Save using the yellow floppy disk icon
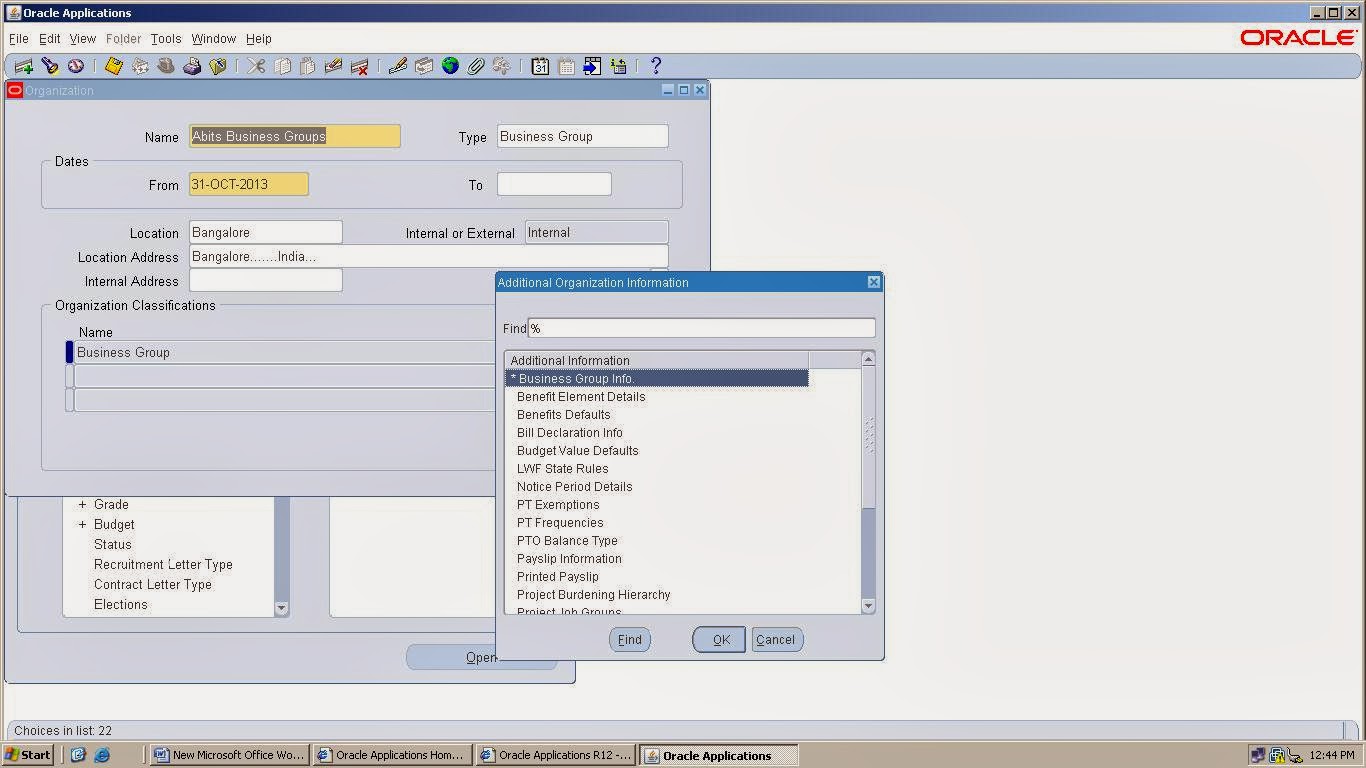Screen dimensions: 1366x768 coord(114,66)
